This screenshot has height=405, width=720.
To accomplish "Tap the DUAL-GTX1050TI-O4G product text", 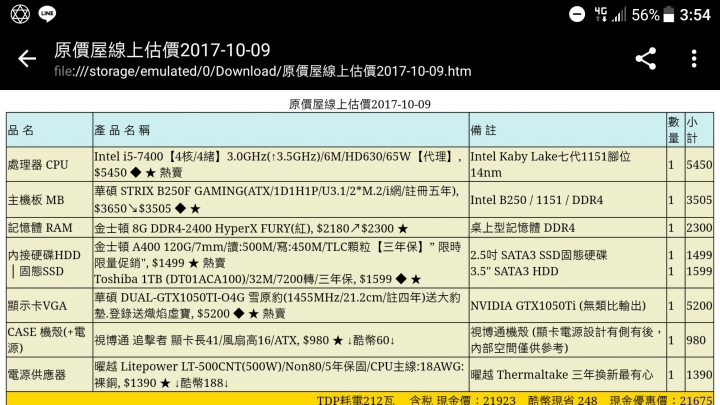I will pyautogui.click(x=277, y=305).
